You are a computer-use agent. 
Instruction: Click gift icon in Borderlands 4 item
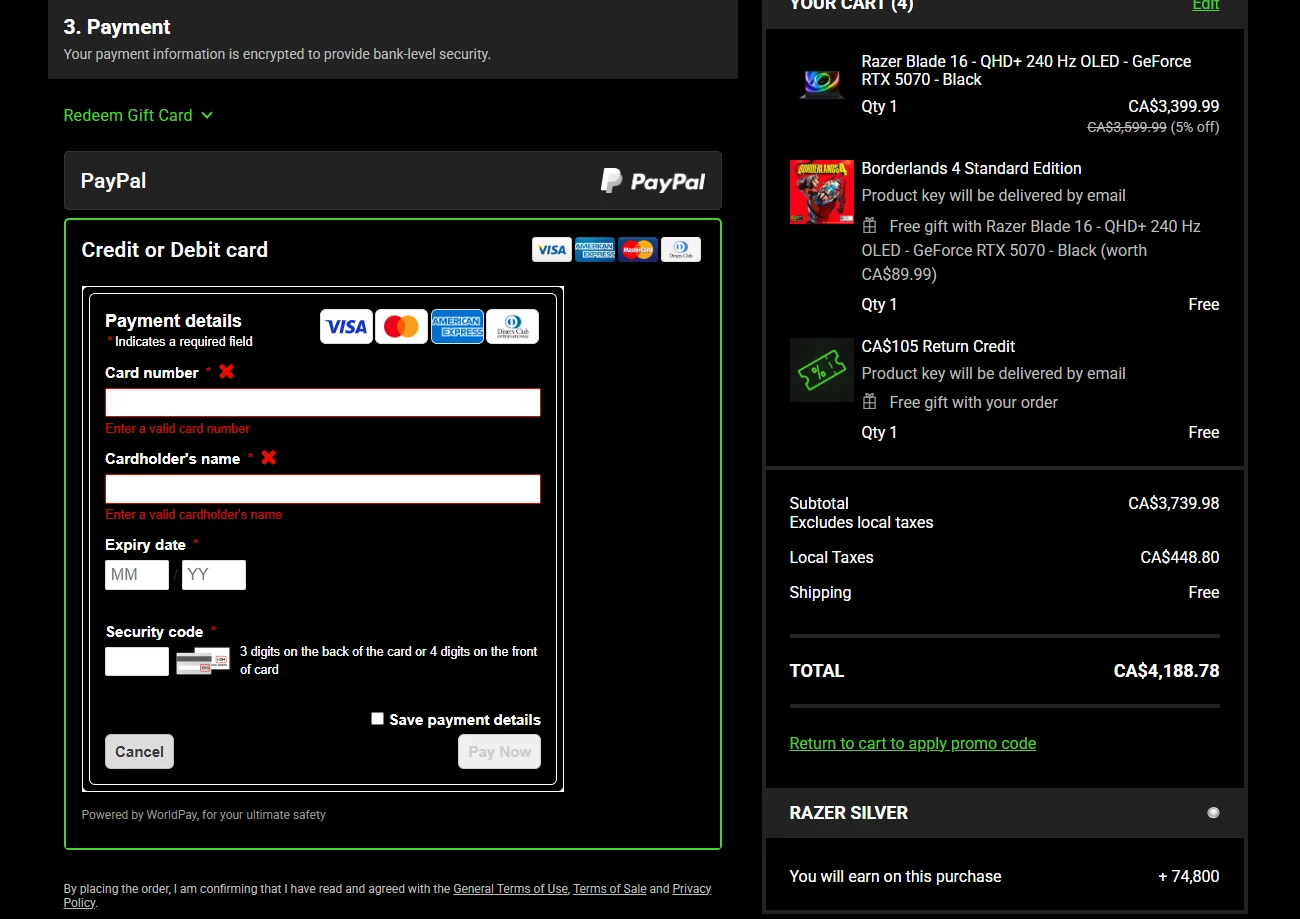click(x=870, y=225)
